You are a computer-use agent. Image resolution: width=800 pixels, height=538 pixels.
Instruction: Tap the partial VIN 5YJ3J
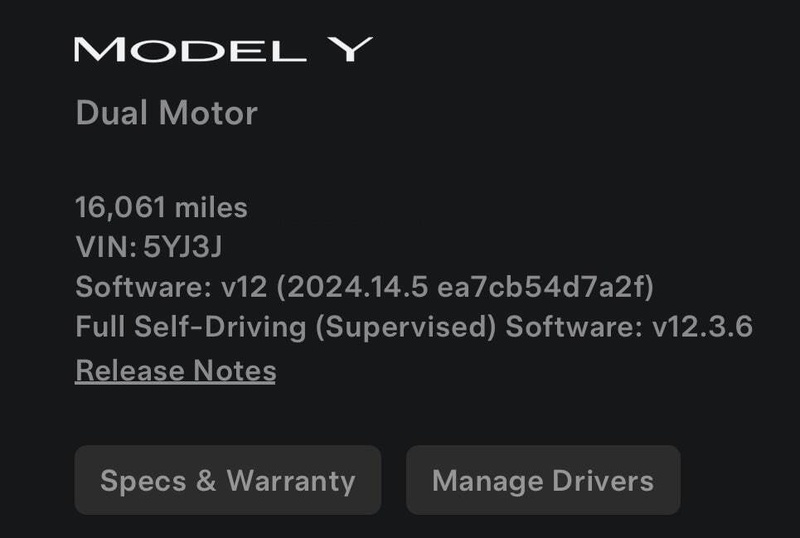[183, 247]
